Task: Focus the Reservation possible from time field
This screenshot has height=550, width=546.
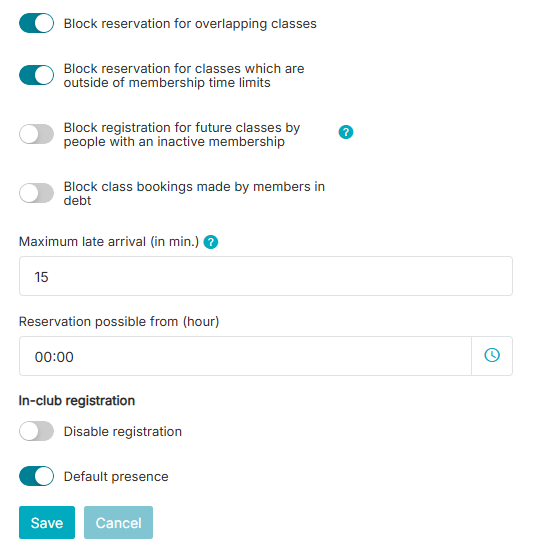Action: pyautogui.click(x=245, y=356)
